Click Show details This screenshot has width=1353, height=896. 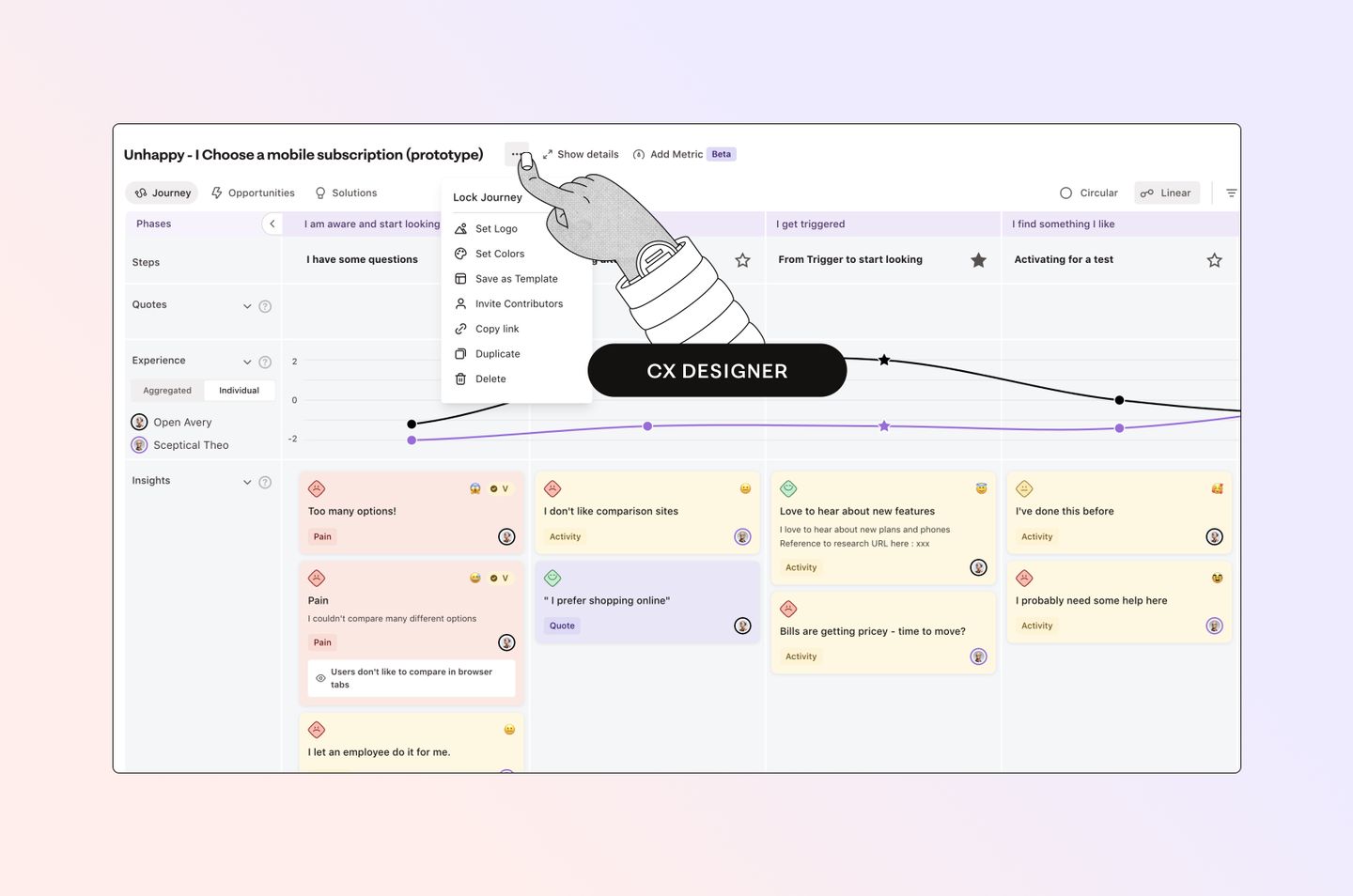[x=581, y=154]
